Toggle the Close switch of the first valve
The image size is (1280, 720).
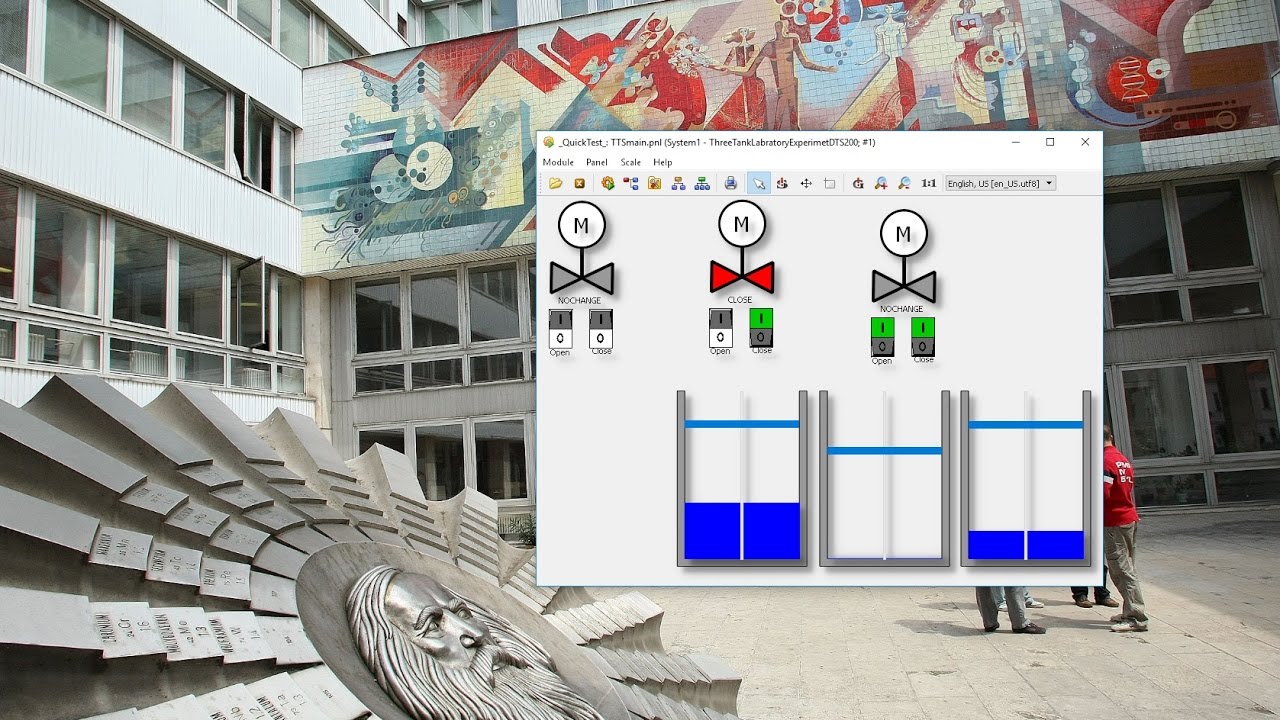601,328
